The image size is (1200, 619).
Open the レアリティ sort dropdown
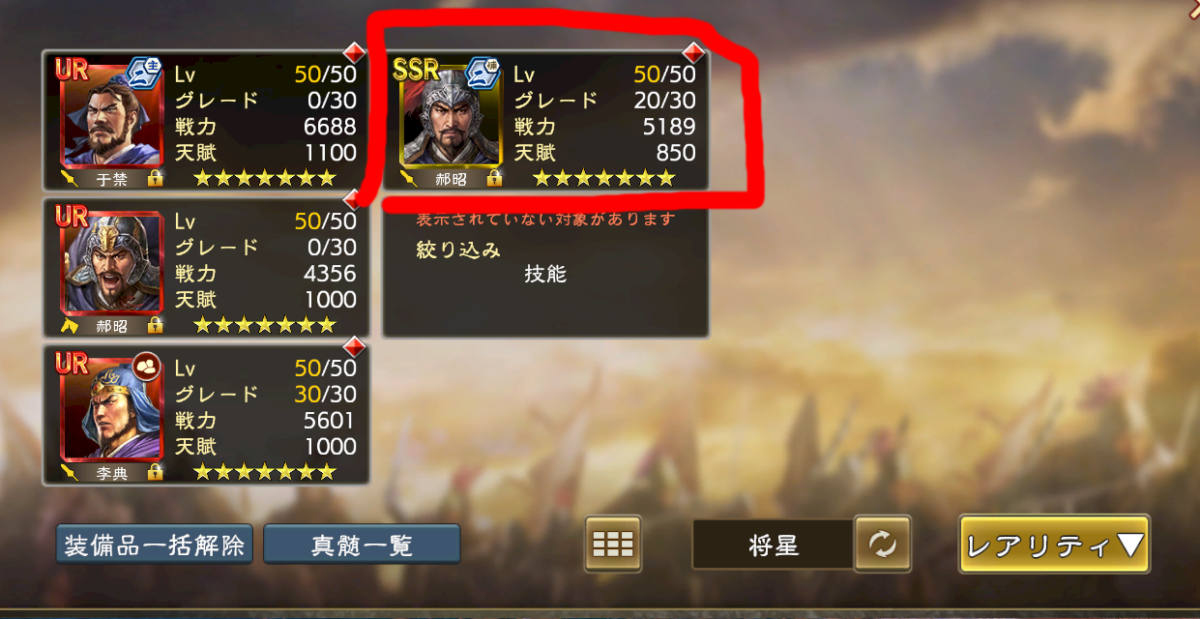pos(1055,545)
